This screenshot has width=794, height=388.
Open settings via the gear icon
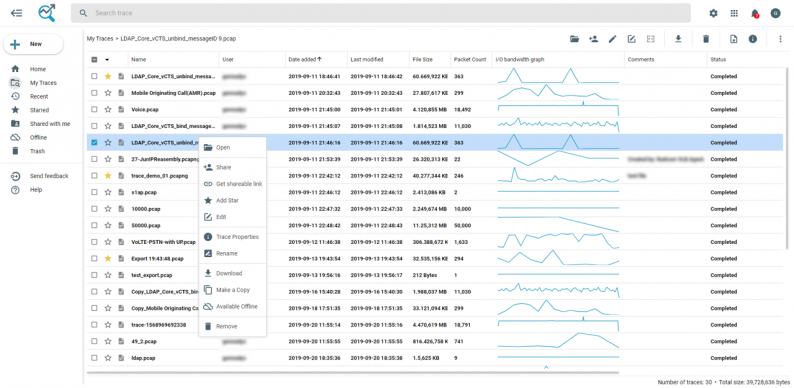(x=713, y=13)
